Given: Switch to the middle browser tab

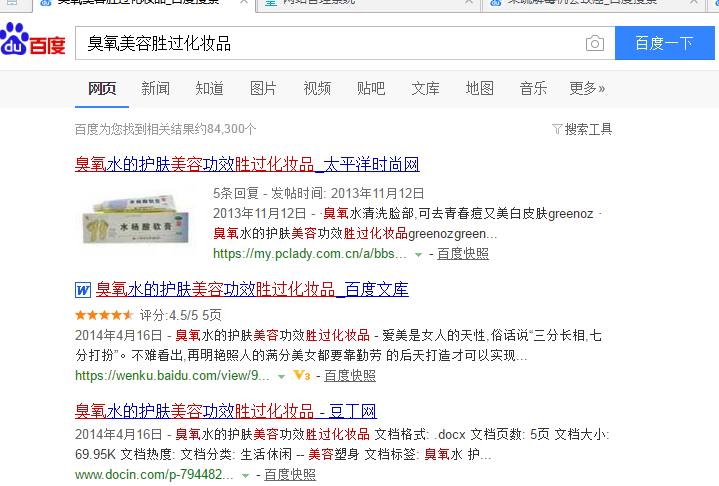Looking at the screenshot, I should (369, 4).
